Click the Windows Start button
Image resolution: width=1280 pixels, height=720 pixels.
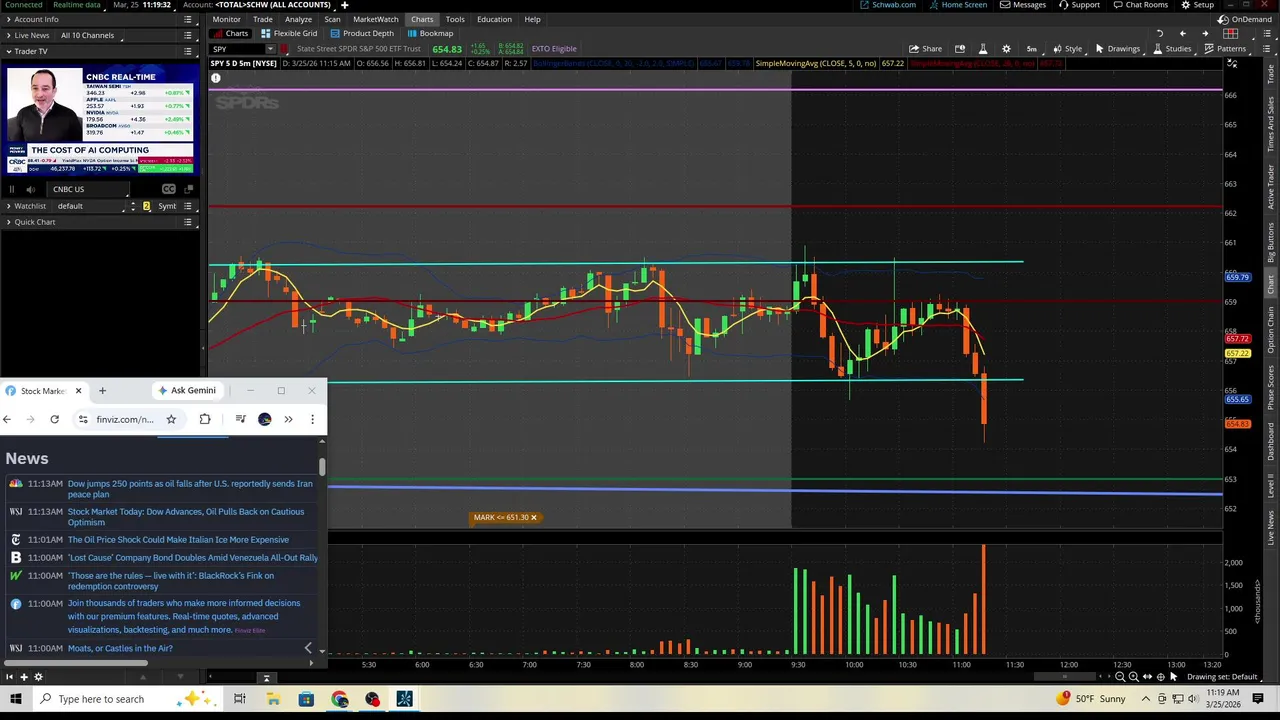pyautogui.click(x=15, y=699)
